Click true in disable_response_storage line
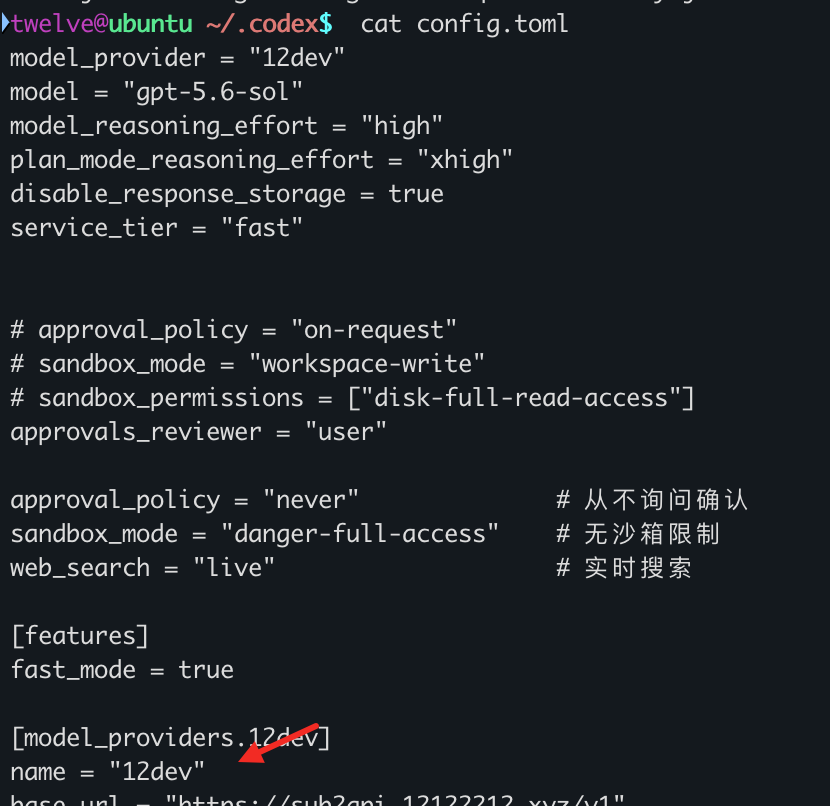 [416, 194]
